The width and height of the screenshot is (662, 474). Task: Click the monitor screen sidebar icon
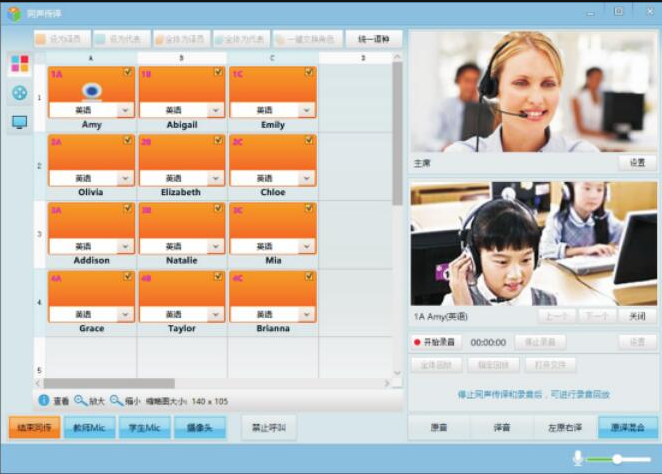coord(20,122)
